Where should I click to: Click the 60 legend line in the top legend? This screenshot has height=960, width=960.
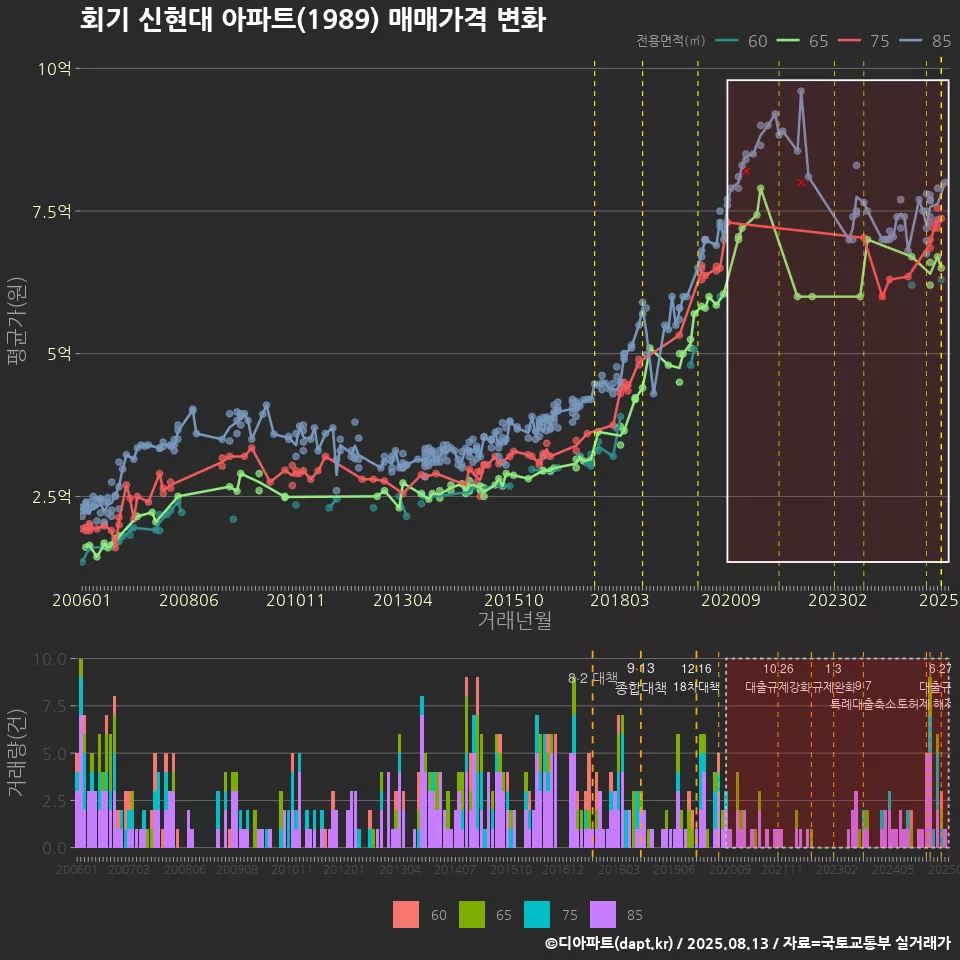[726, 41]
